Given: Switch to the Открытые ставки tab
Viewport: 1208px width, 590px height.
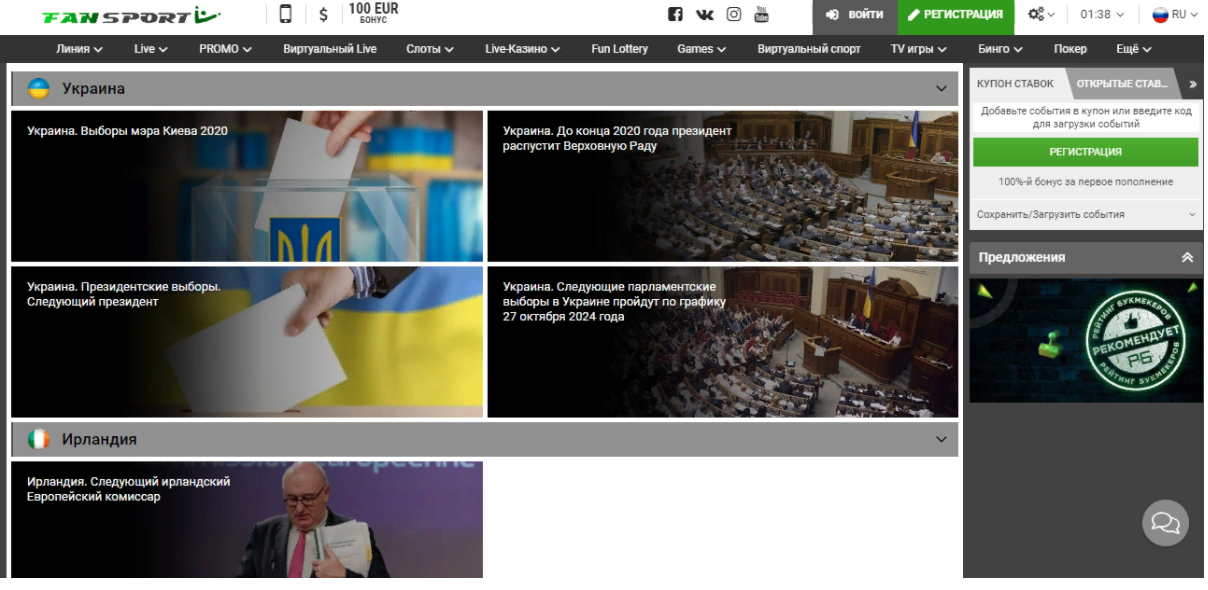Looking at the screenshot, I should (x=1121, y=84).
